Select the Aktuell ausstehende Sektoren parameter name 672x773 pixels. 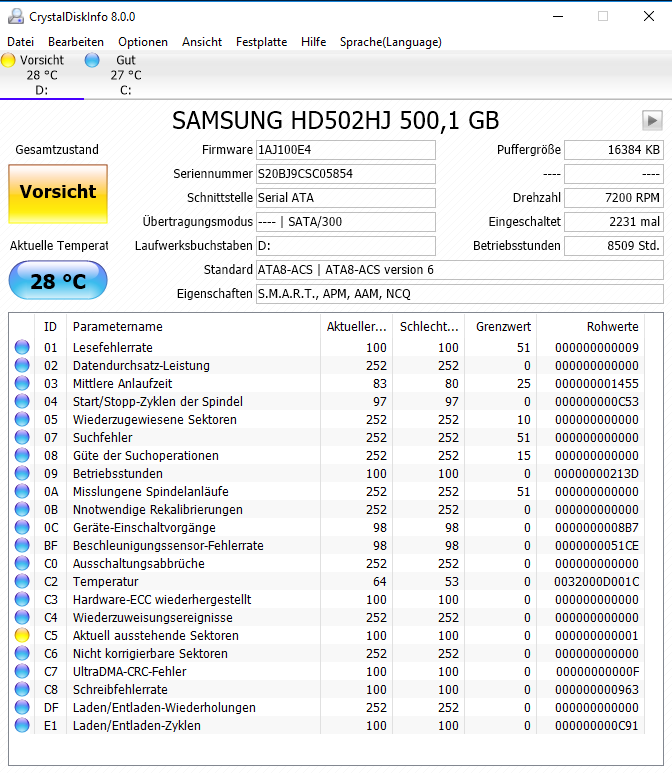point(156,635)
